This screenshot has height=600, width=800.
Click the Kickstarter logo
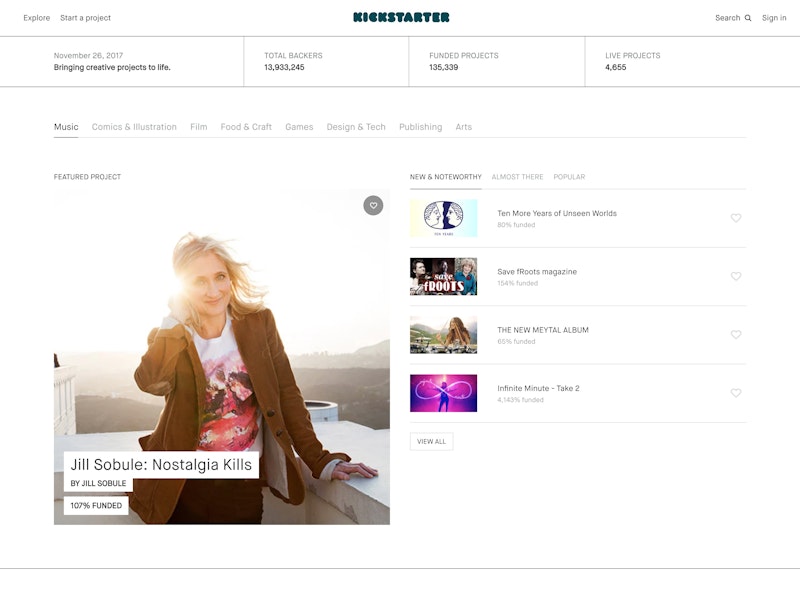(x=401, y=17)
